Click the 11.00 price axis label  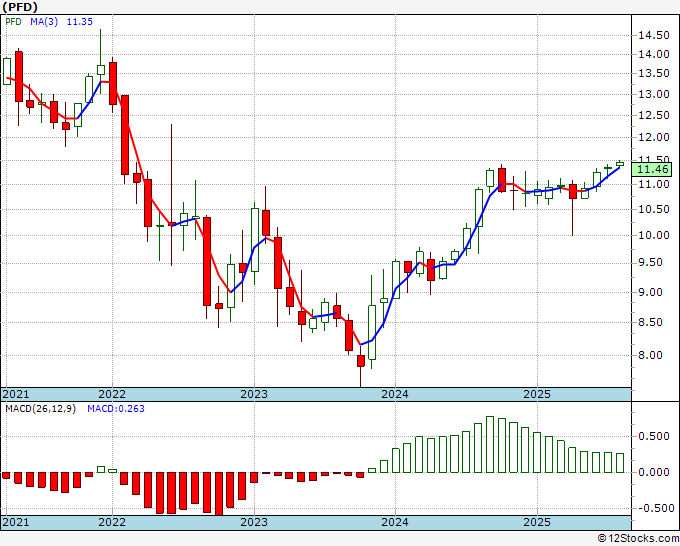654,184
